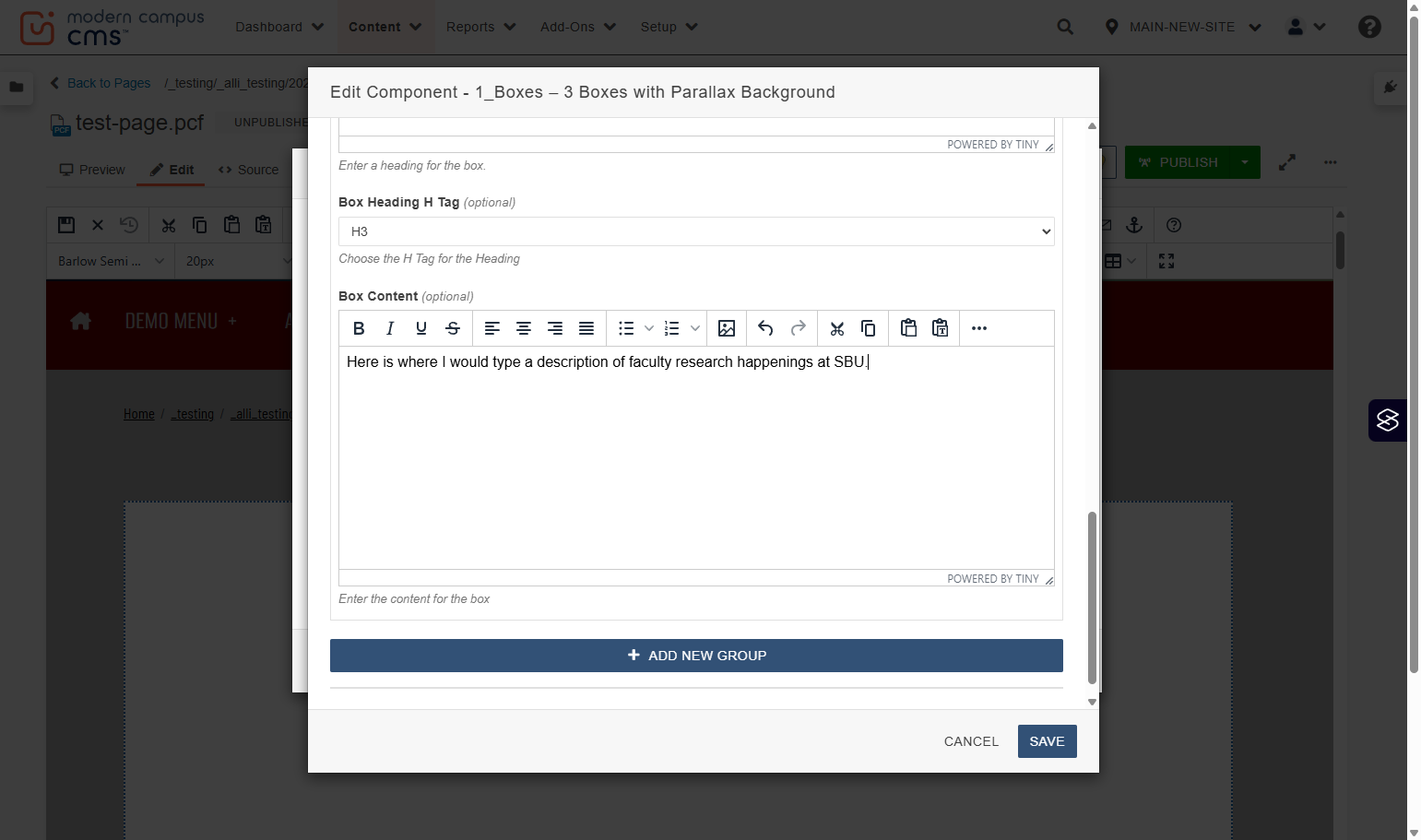Insert numbered list in Box Content
This screenshot has width=1421, height=840.
672,328
